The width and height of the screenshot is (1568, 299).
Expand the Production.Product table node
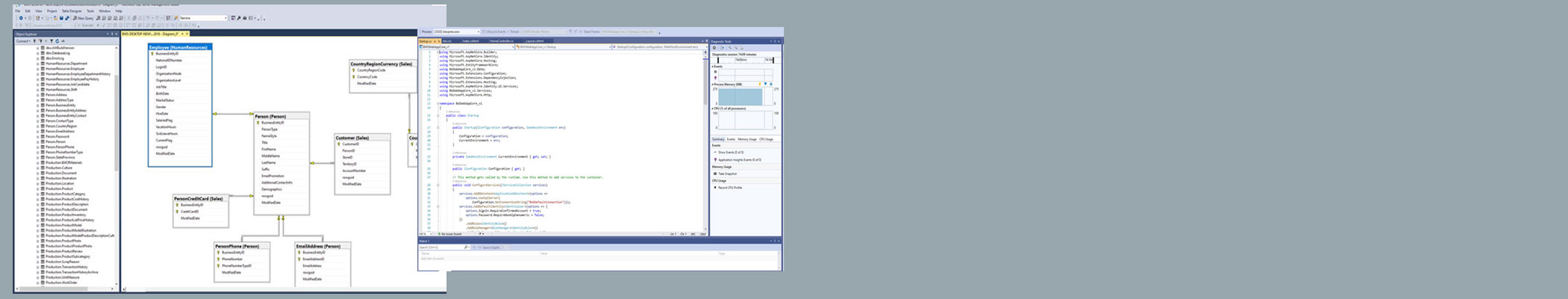tap(38, 189)
